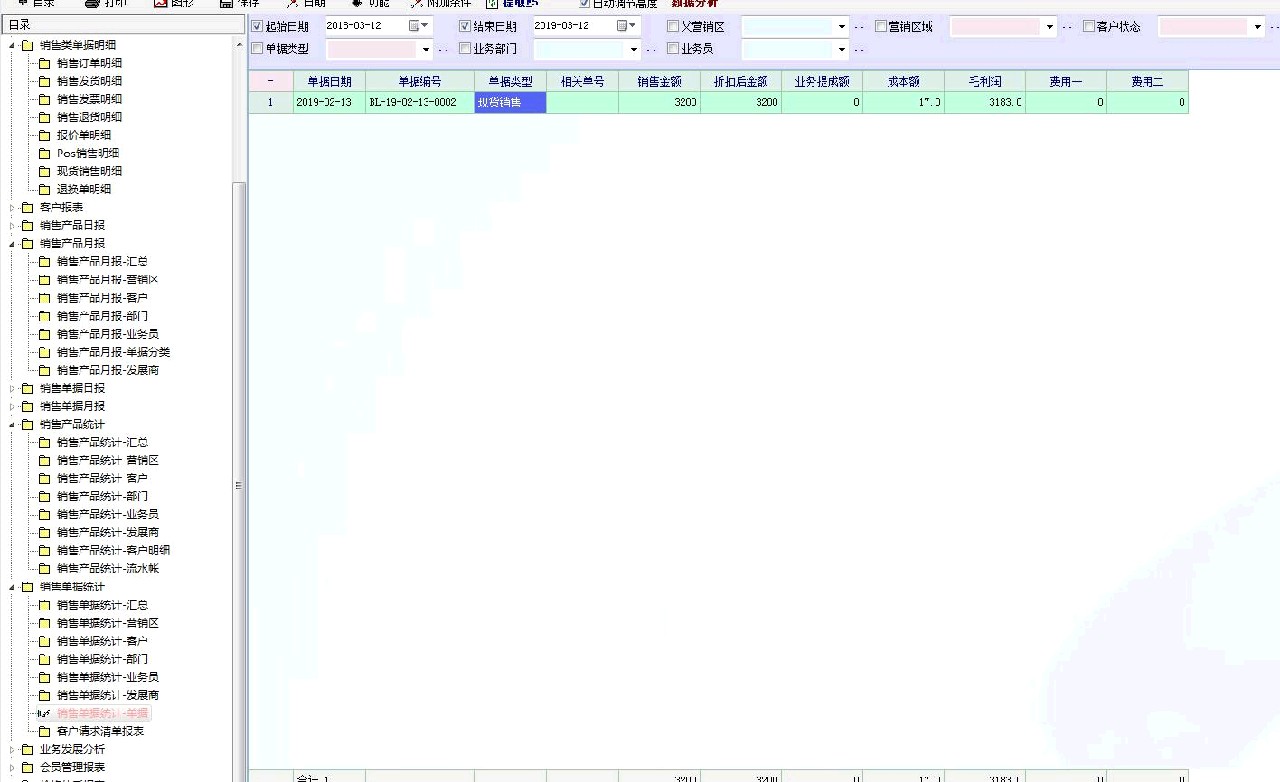
Task: Open 销售单据统计-业务员 report in tree
Action: pos(107,677)
